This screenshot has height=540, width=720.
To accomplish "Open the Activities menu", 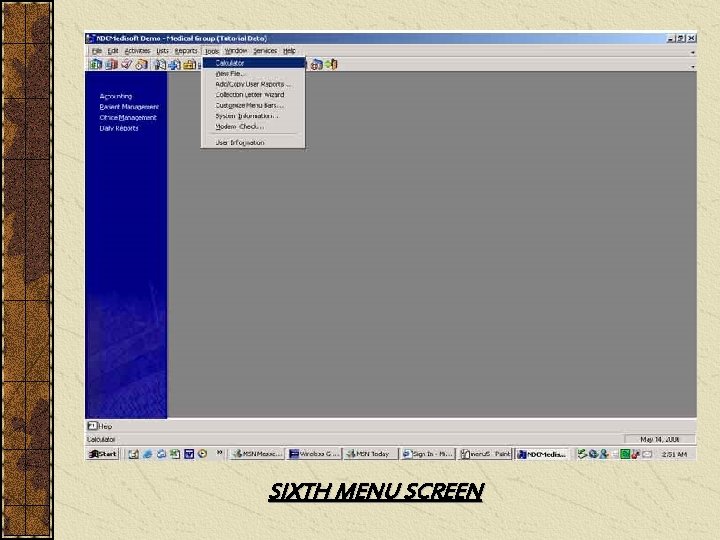I will coord(137,51).
